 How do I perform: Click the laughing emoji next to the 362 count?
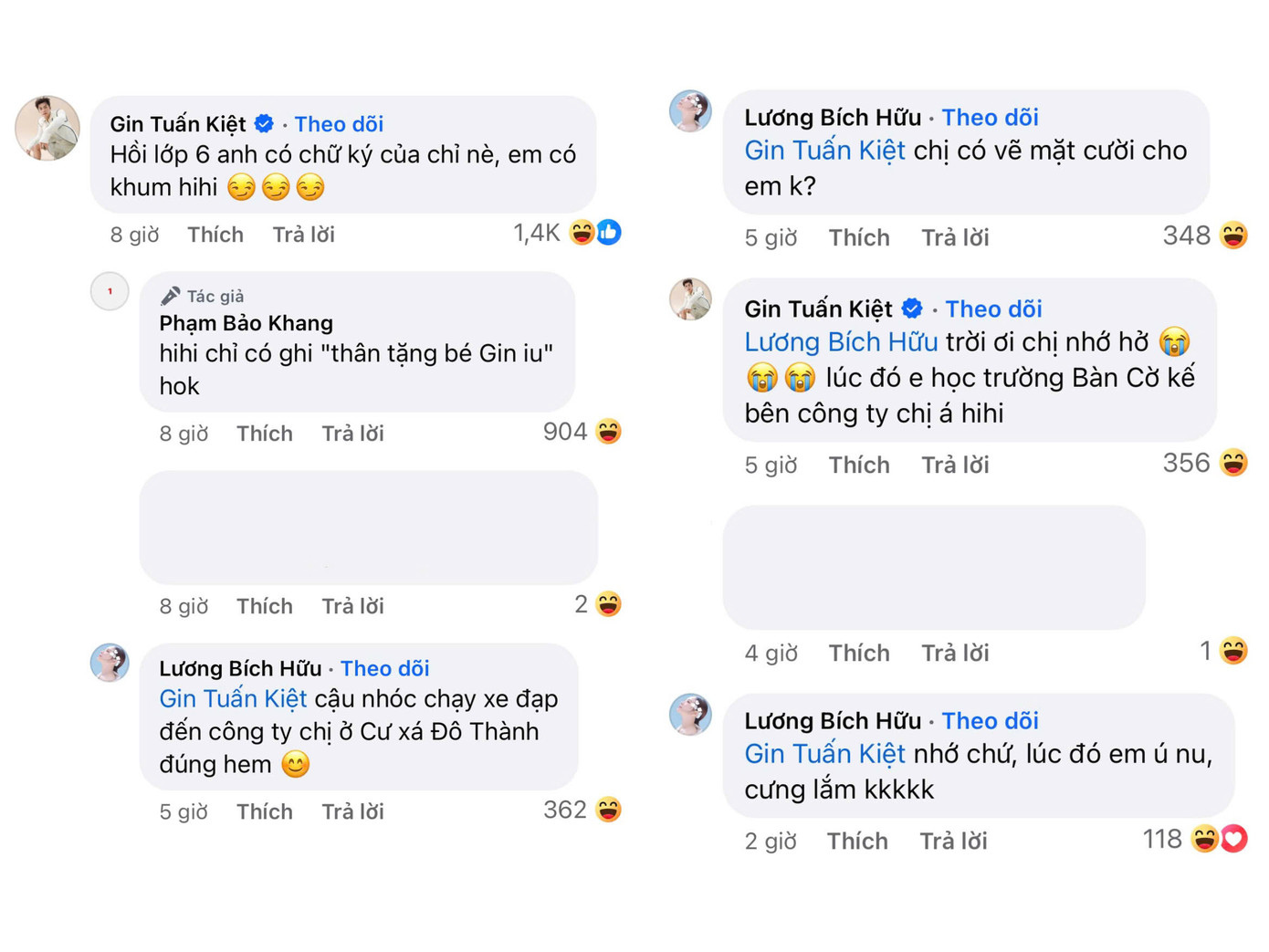pyautogui.click(x=607, y=809)
